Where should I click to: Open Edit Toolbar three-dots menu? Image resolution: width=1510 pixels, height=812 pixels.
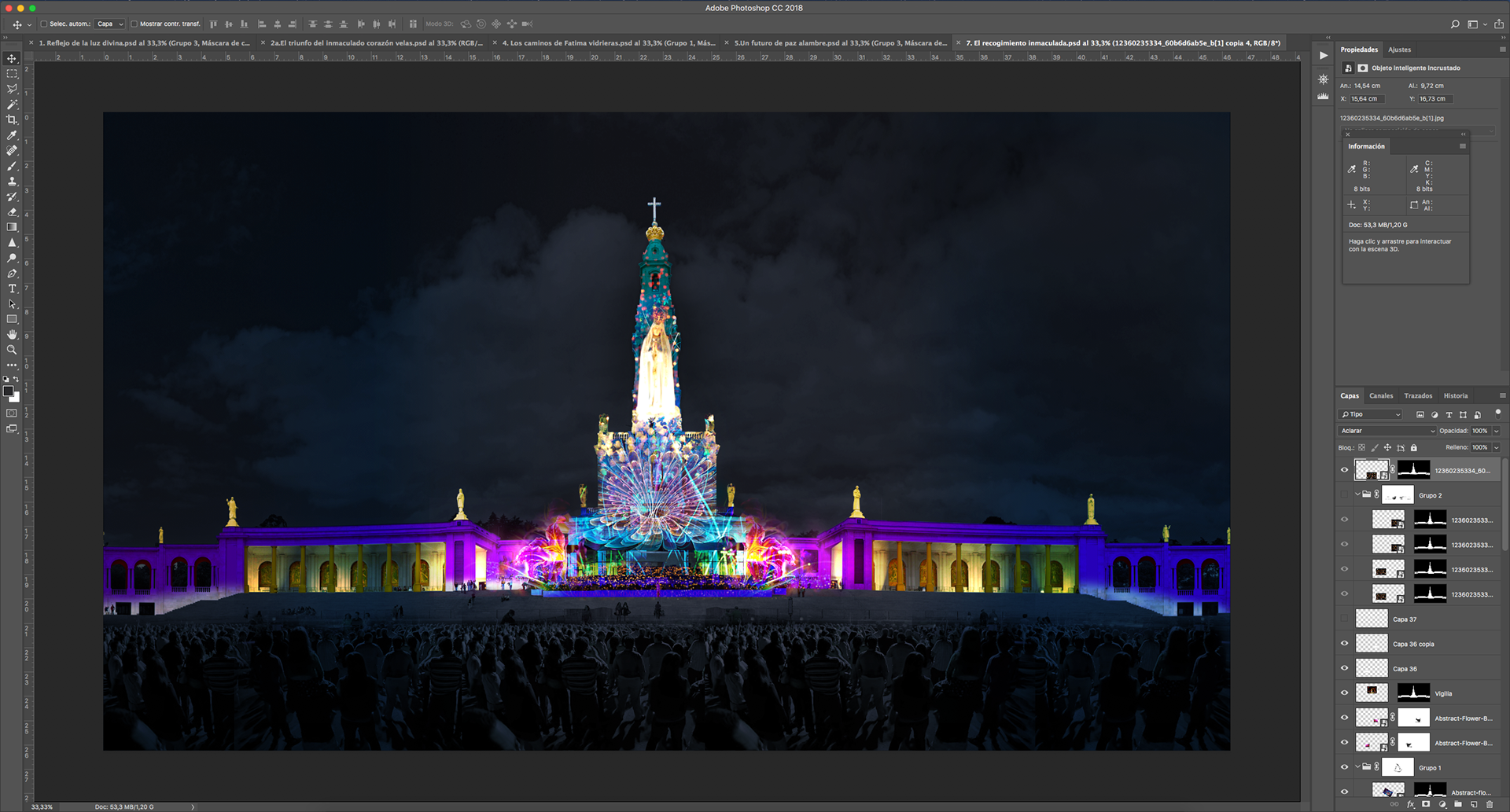coord(12,366)
